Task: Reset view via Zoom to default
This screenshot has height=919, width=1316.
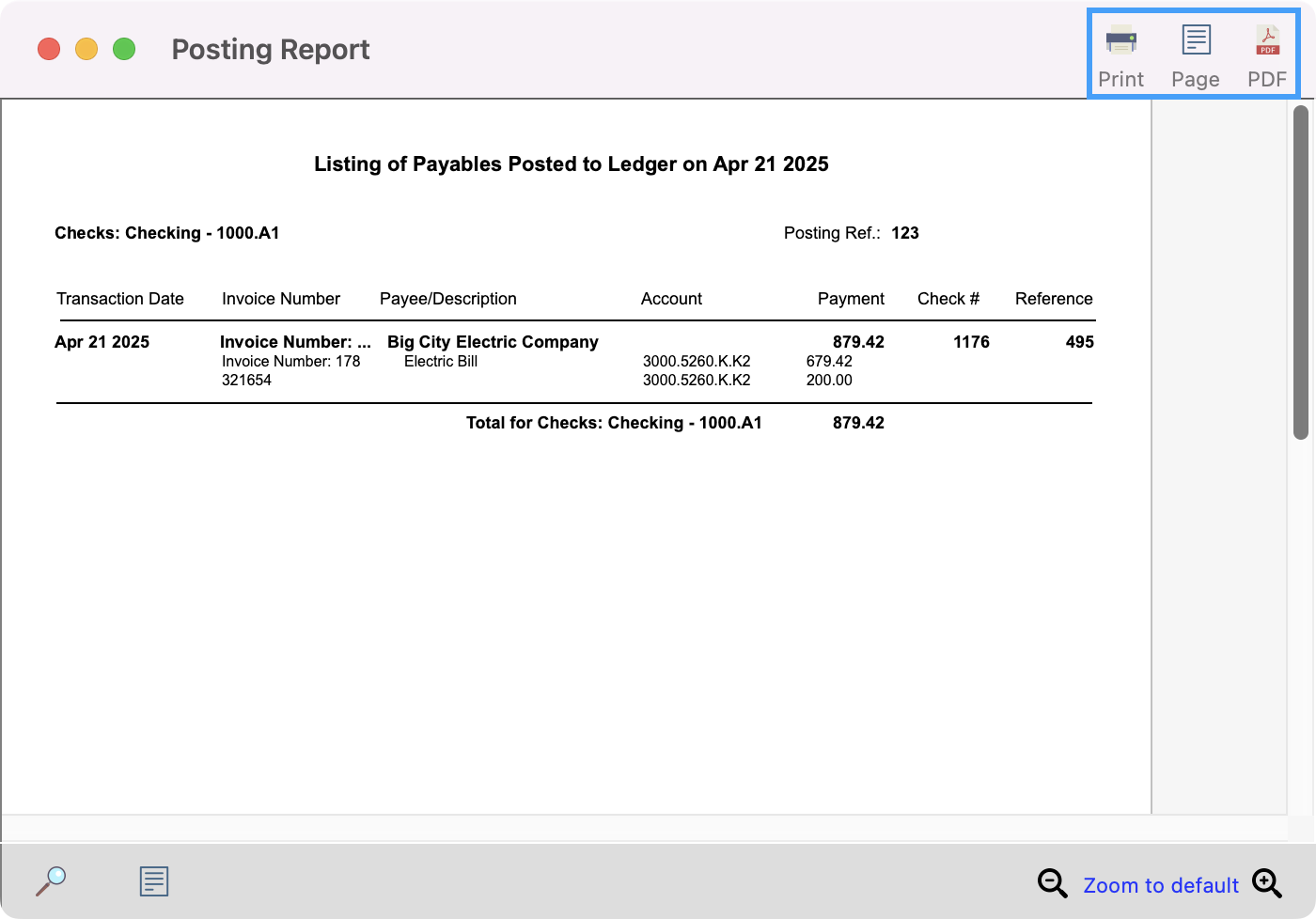Action: click(1160, 885)
